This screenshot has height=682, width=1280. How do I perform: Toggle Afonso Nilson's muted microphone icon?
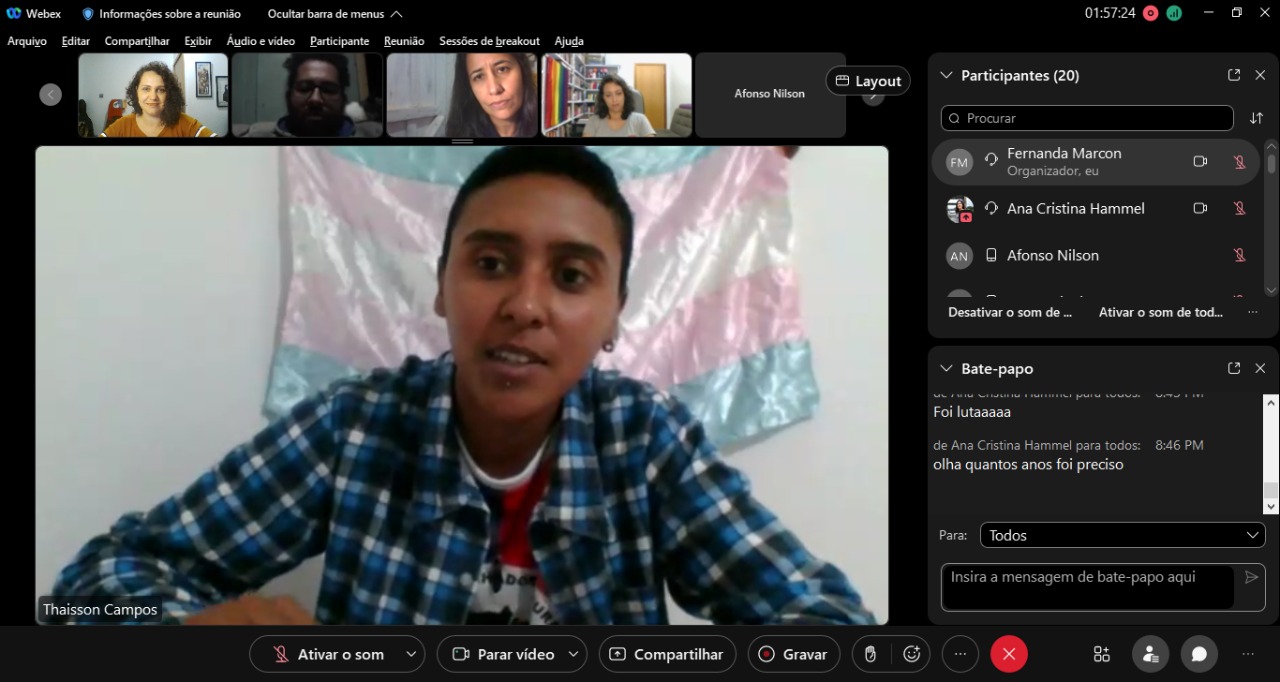coord(1239,255)
